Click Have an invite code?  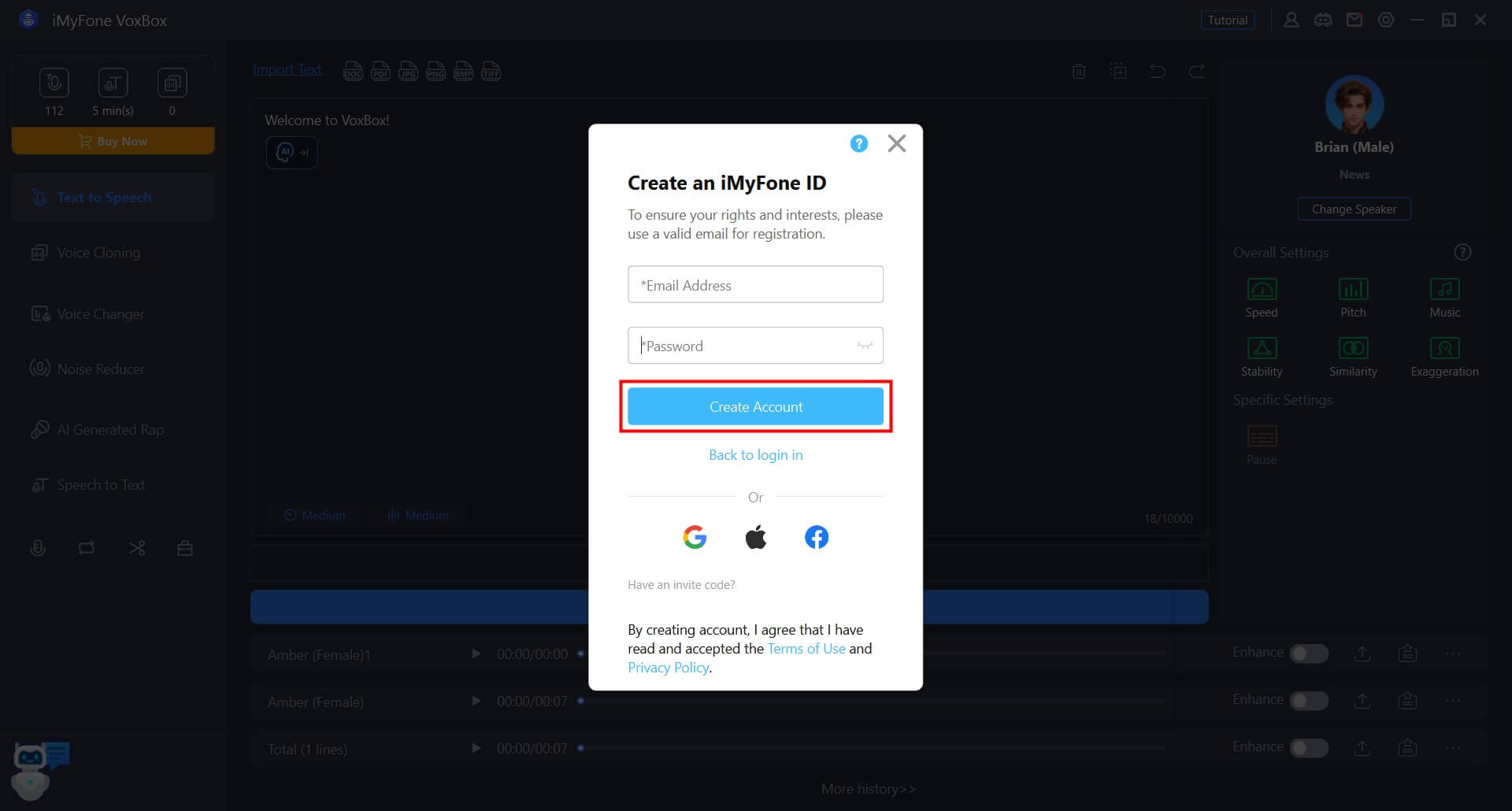pos(681,584)
